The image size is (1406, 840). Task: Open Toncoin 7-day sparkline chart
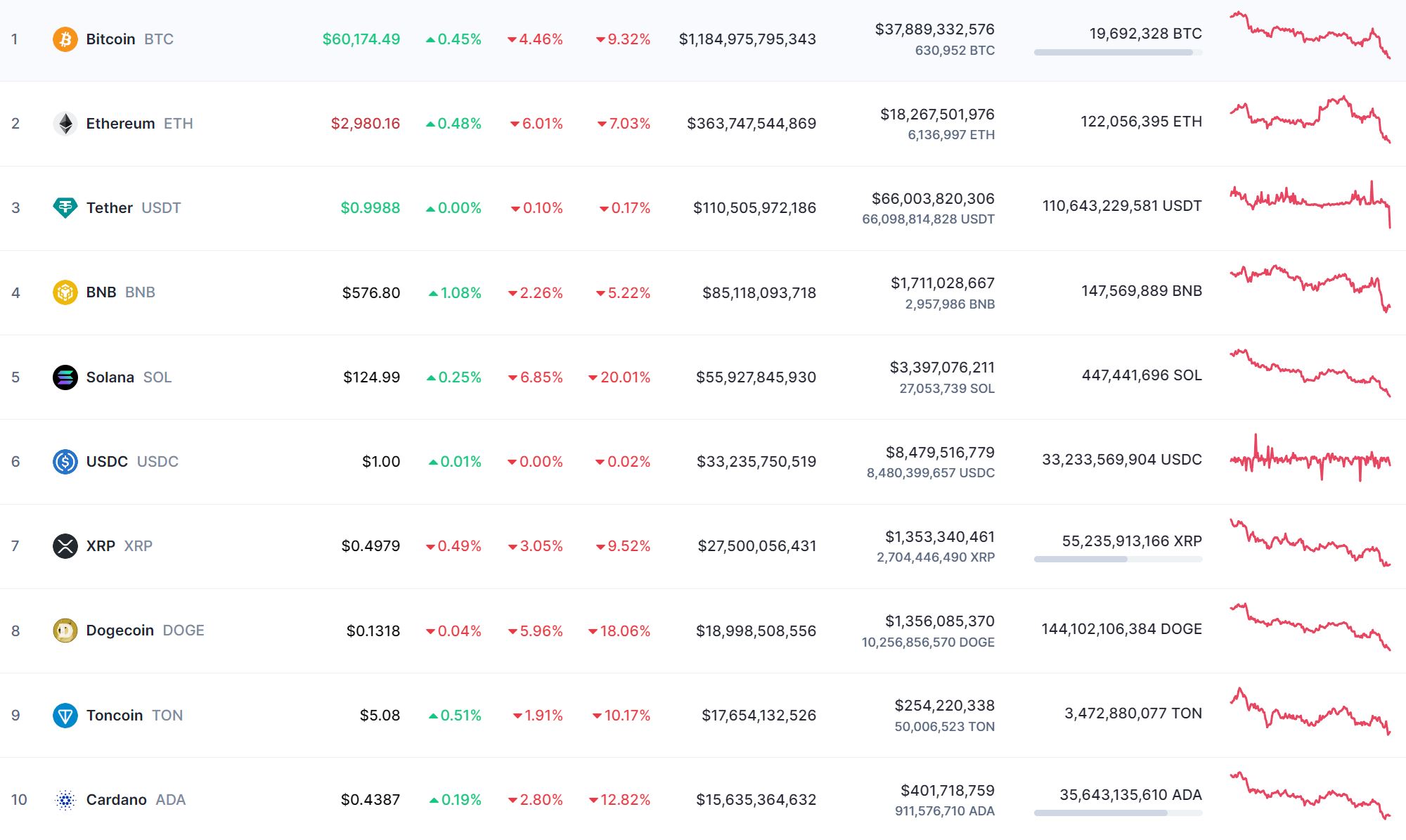click(1310, 711)
